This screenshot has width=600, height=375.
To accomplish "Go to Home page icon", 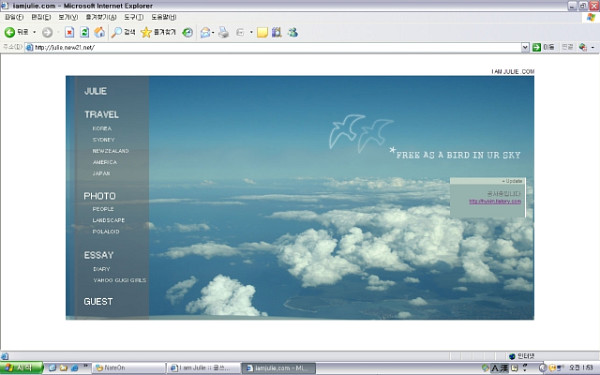I will click(99, 33).
